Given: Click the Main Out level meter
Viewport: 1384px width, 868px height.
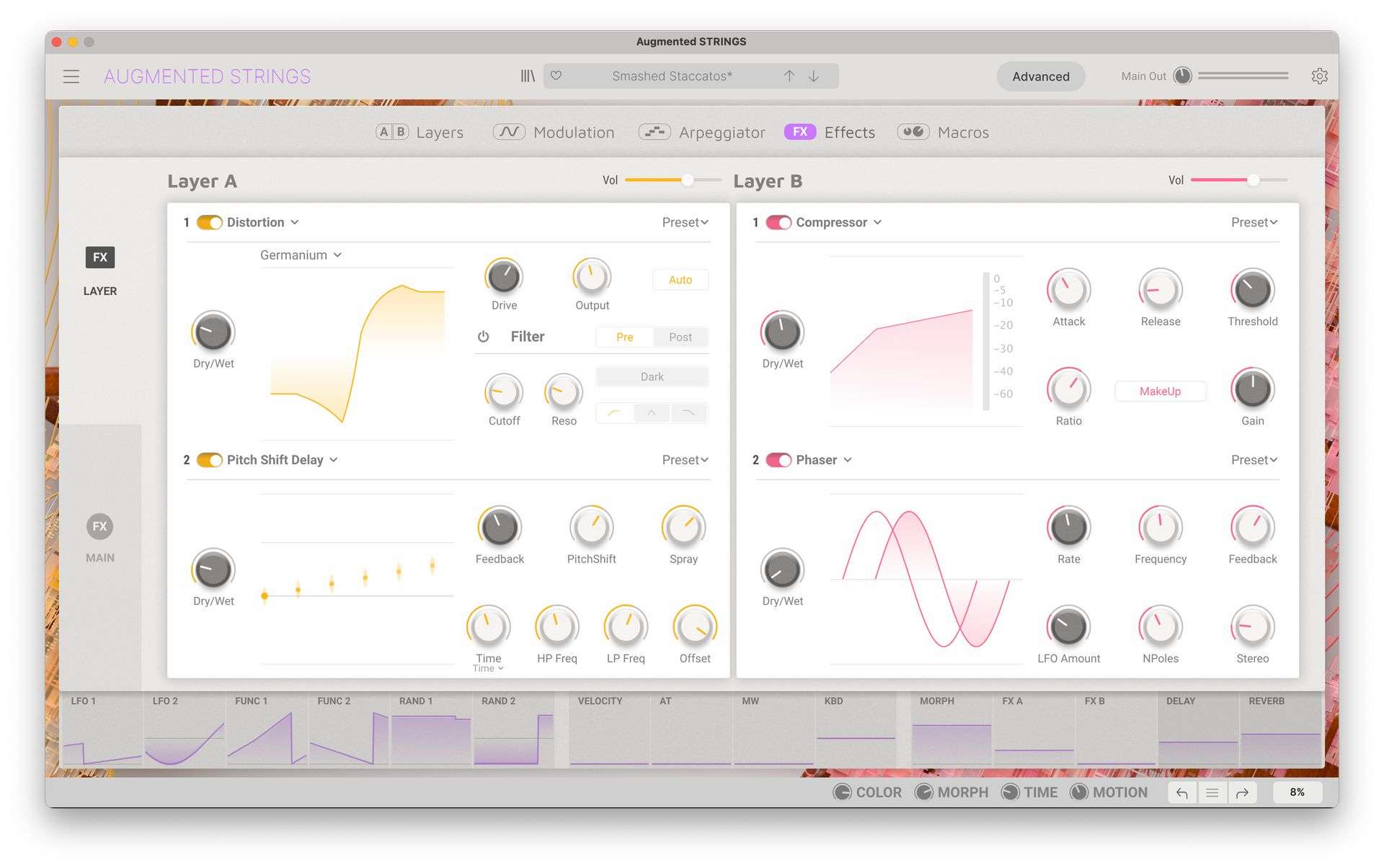Looking at the screenshot, I should [1243, 76].
